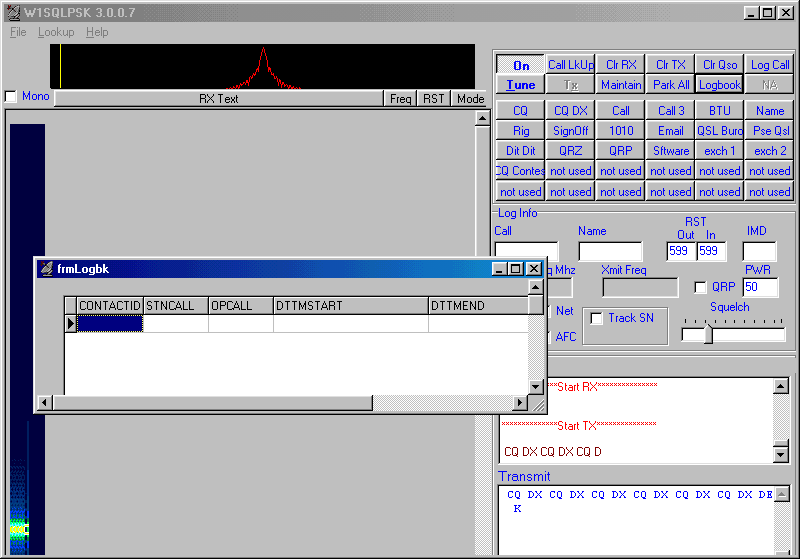The height and width of the screenshot is (559, 800).
Task: Click the Call 3 macro button
Action: pos(670,111)
